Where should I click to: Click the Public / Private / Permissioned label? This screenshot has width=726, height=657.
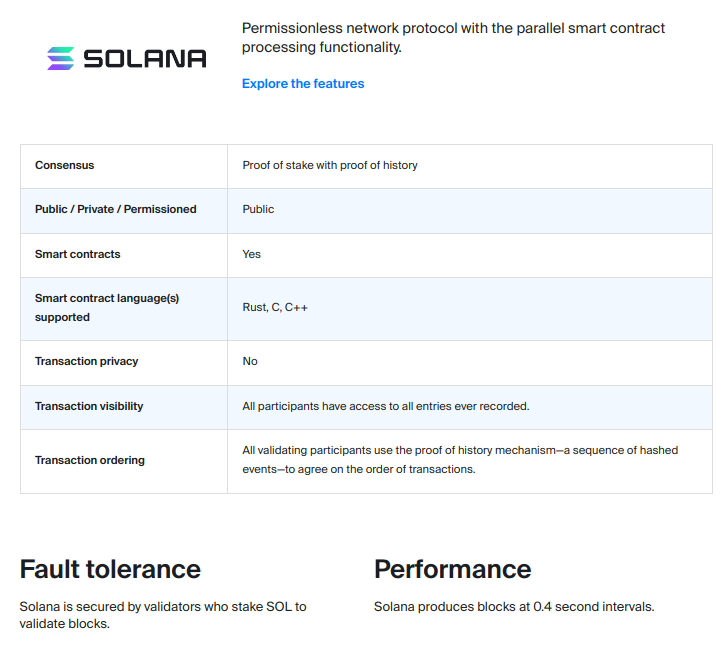click(116, 209)
